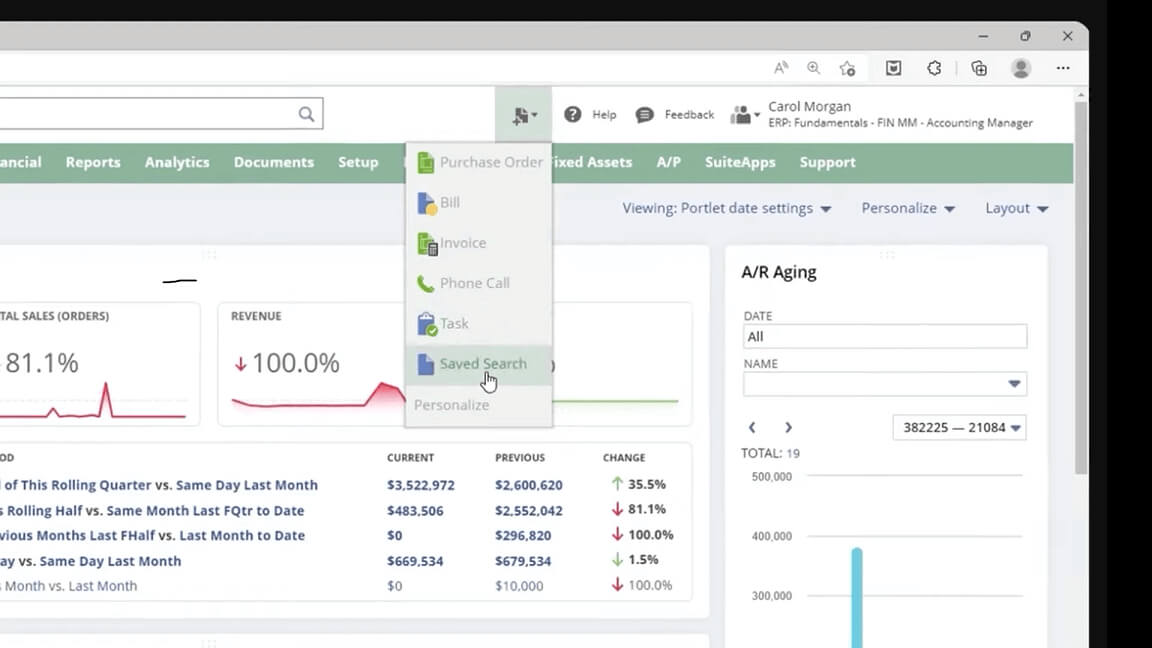This screenshot has width=1152, height=648.
Task: Create a Task using the clipboard icon
Action: (425, 322)
